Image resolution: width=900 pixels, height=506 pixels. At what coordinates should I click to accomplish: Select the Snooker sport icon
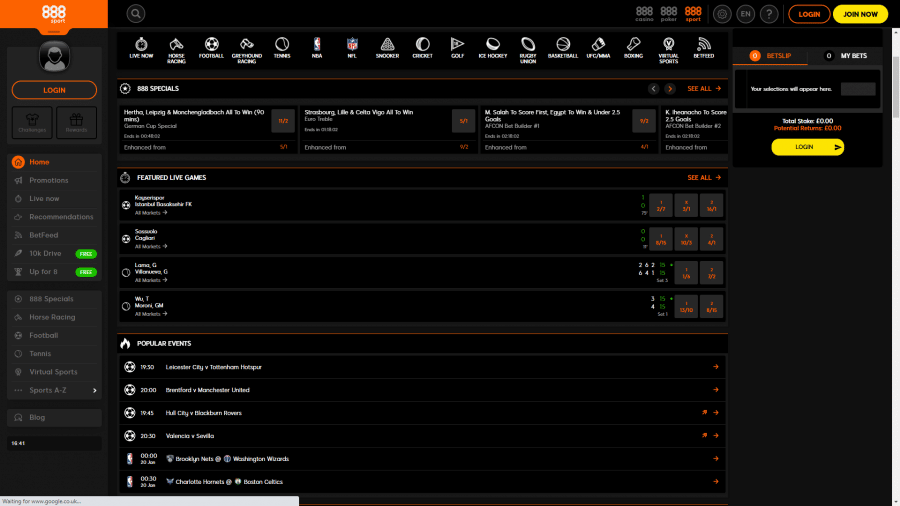point(387,48)
